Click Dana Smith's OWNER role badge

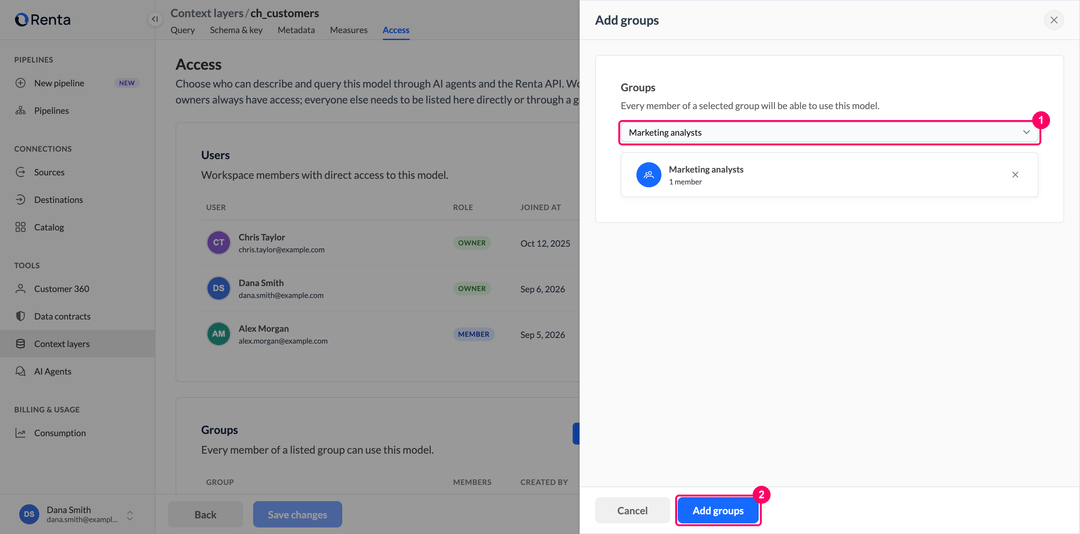pos(472,288)
